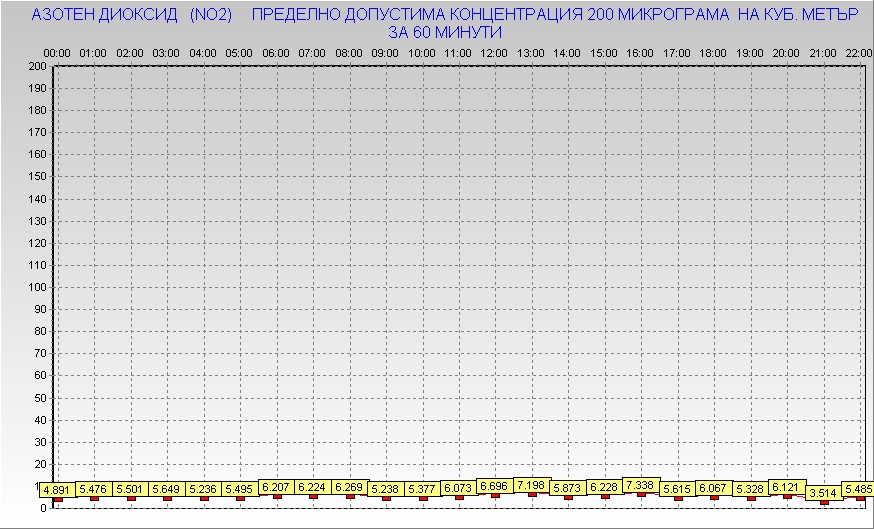
Task: Select the 21:00 time axis label
Action: (x=823, y=54)
